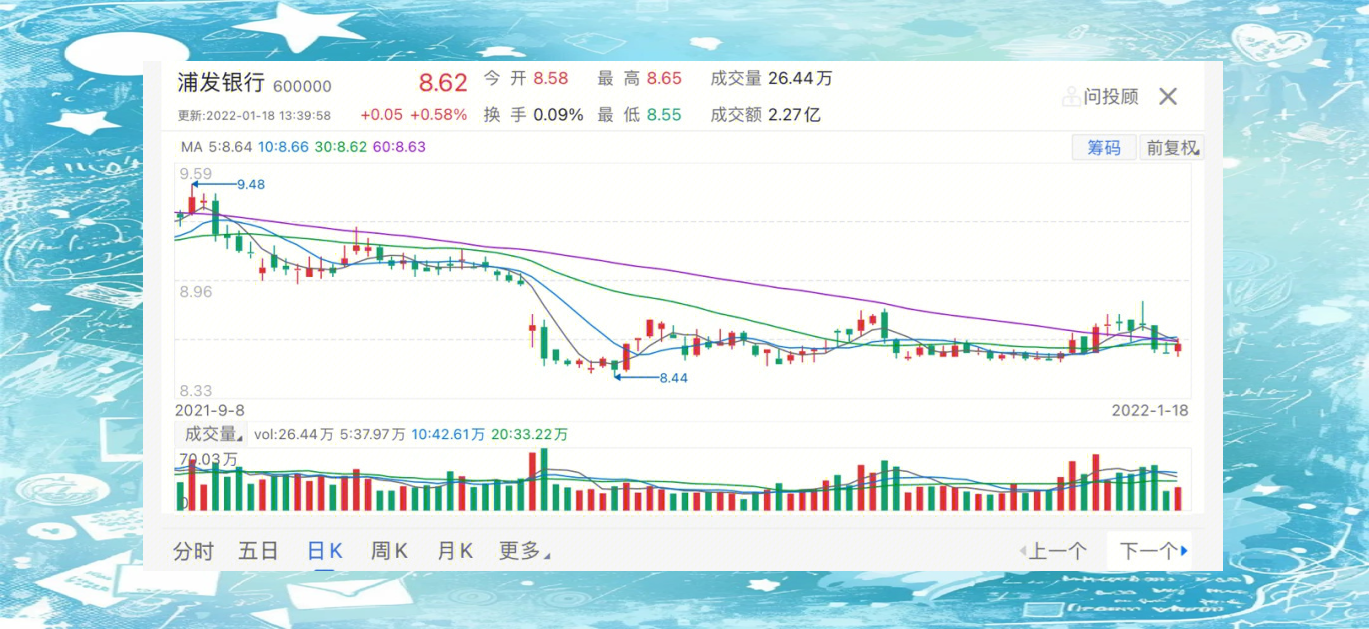The image size is (1369, 629).
Task: Click the 筹码 chip distribution button
Action: pos(1104,148)
